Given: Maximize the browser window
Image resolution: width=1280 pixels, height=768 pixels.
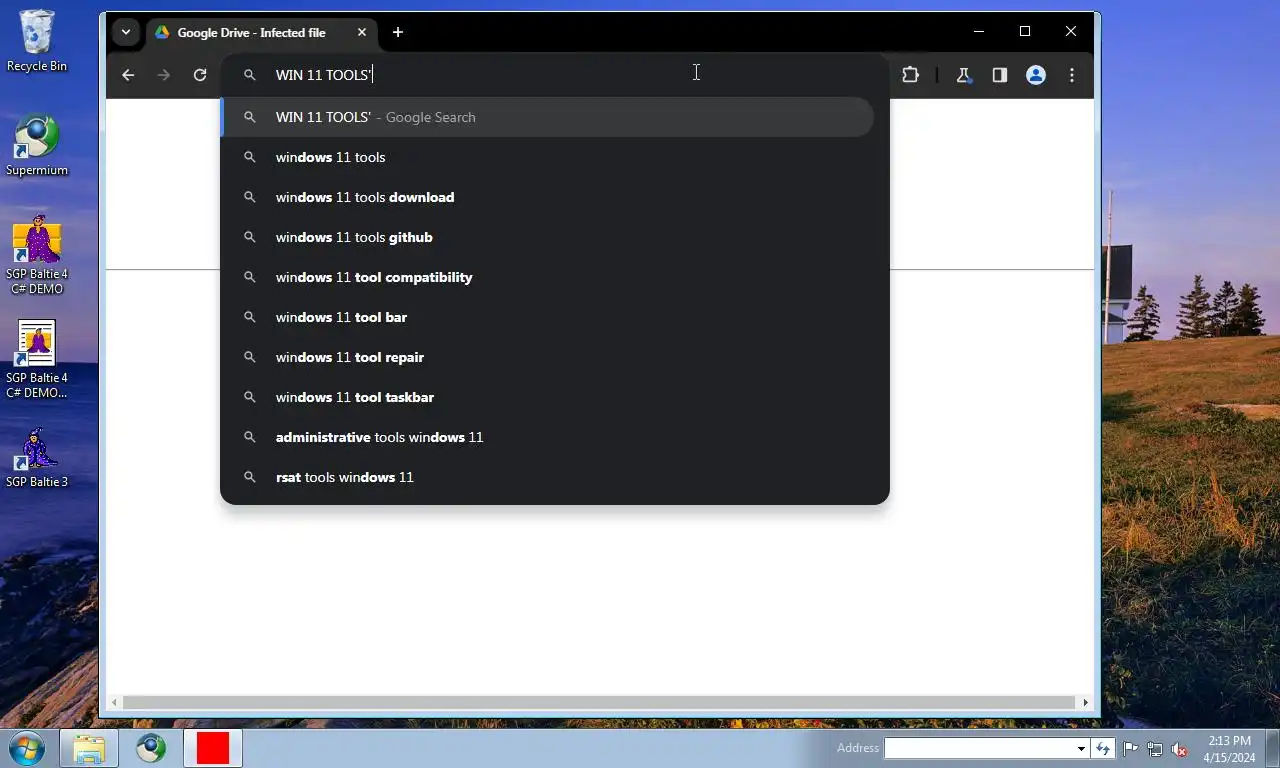Looking at the screenshot, I should click(1025, 31).
